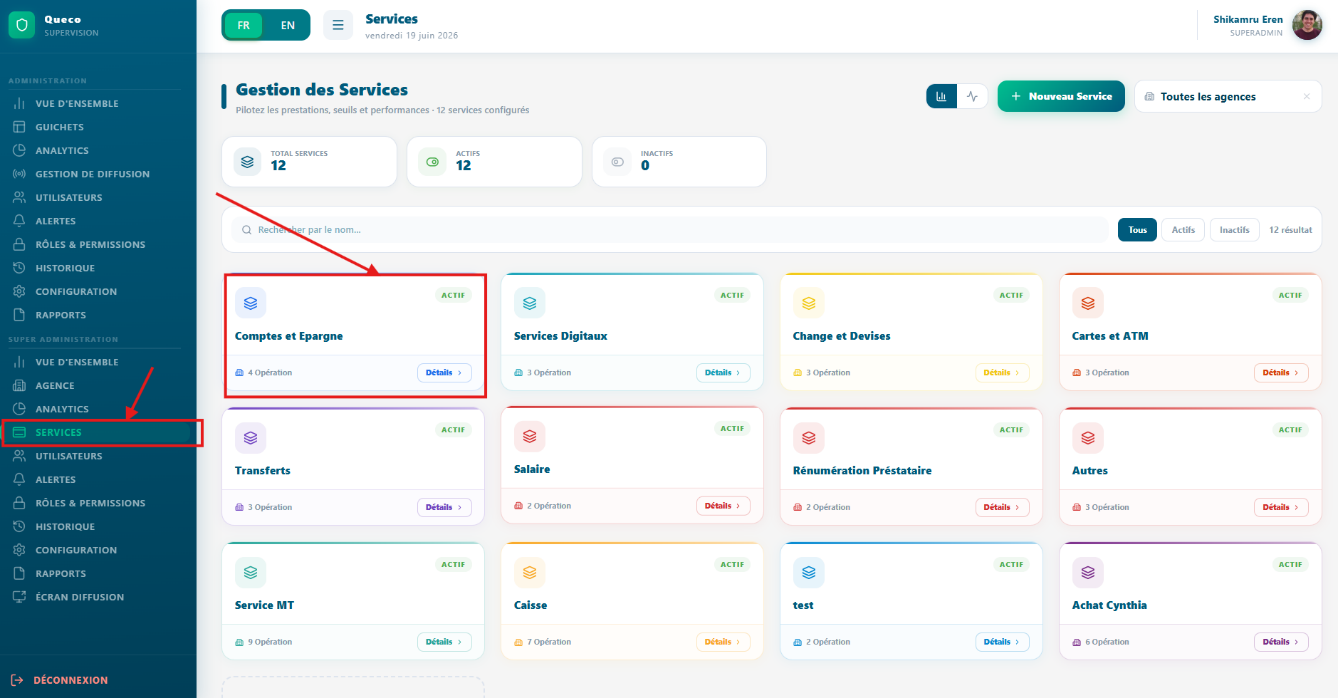
Task: Select the bar chart view icon
Action: (x=942, y=96)
